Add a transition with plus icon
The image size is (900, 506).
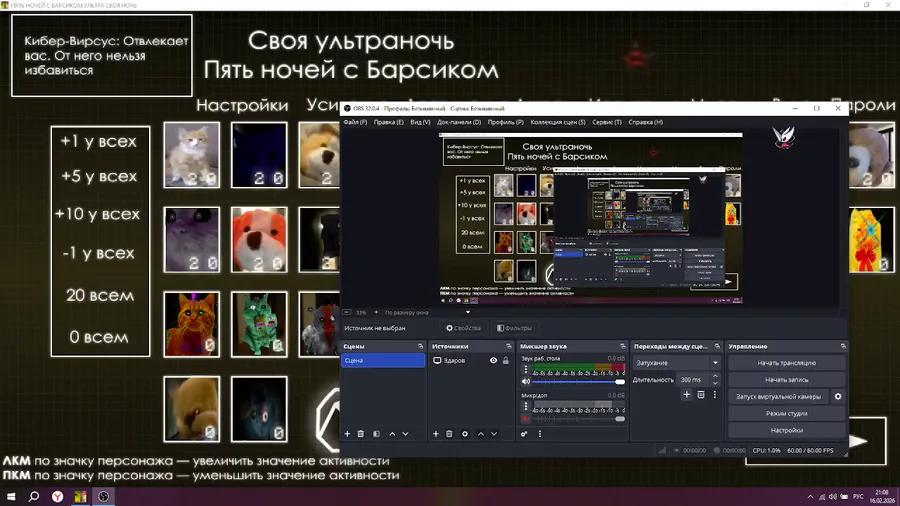point(686,395)
